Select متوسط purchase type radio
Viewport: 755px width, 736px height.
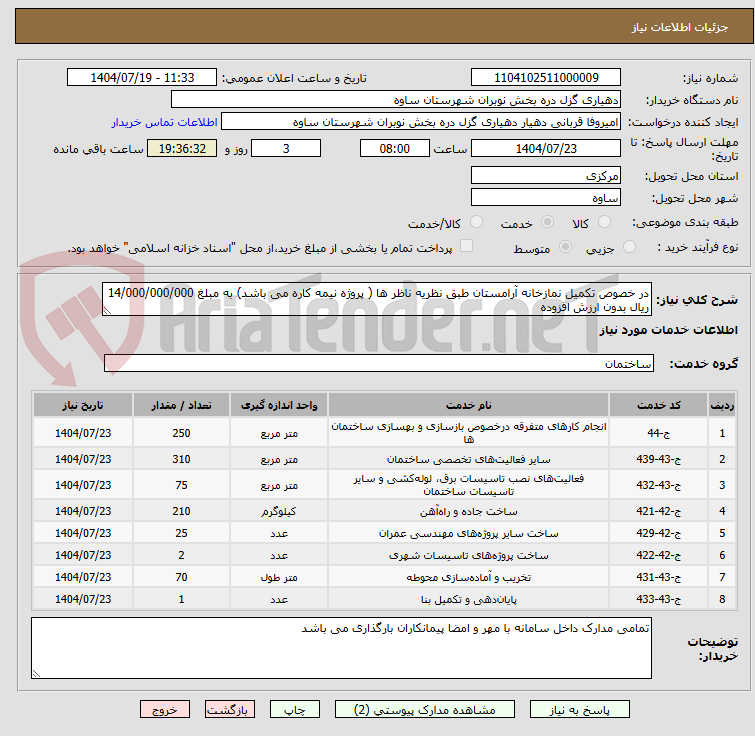coord(567,247)
